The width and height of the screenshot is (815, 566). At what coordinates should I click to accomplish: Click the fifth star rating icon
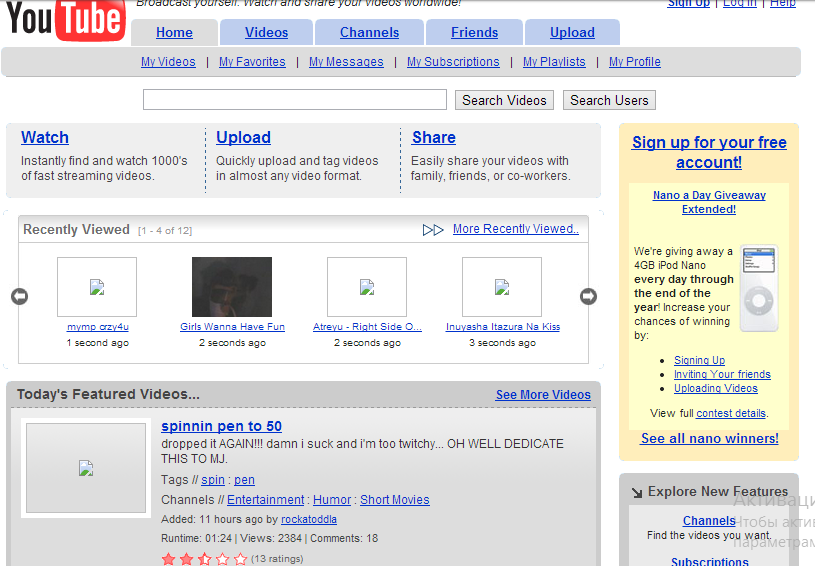pos(240,559)
